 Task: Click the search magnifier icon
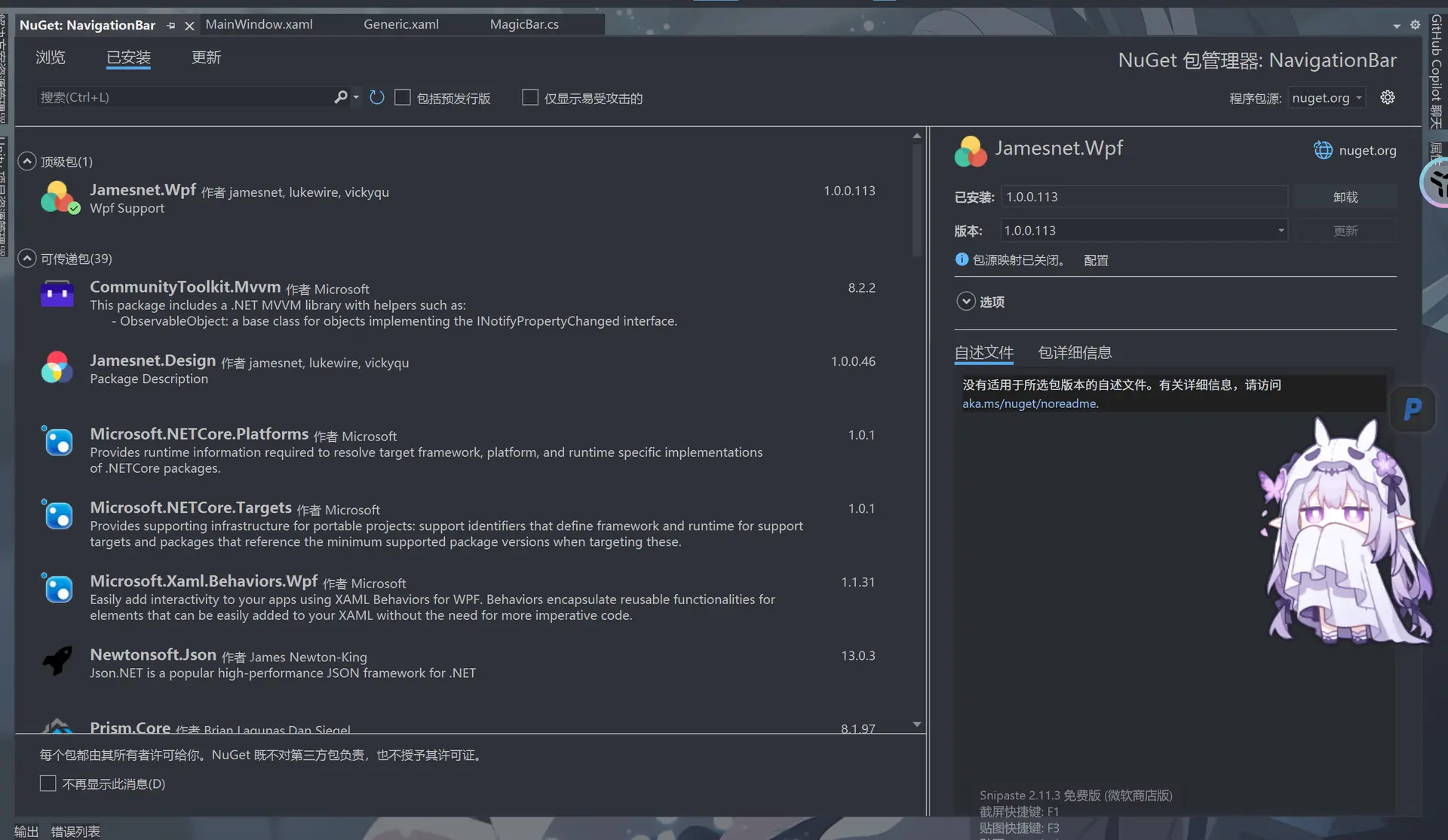click(x=341, y=97)
